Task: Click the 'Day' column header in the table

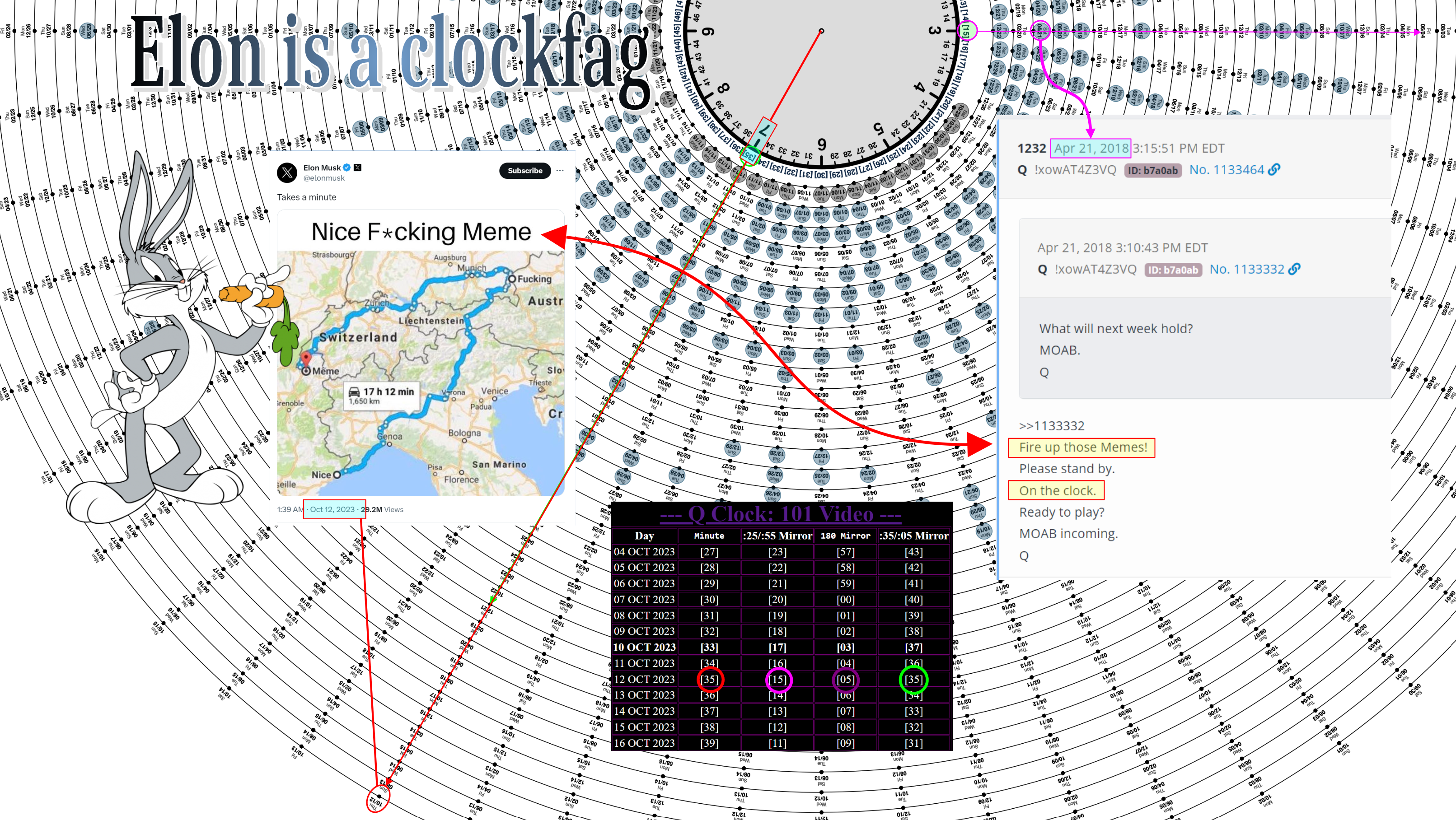Action: point(644,536)
